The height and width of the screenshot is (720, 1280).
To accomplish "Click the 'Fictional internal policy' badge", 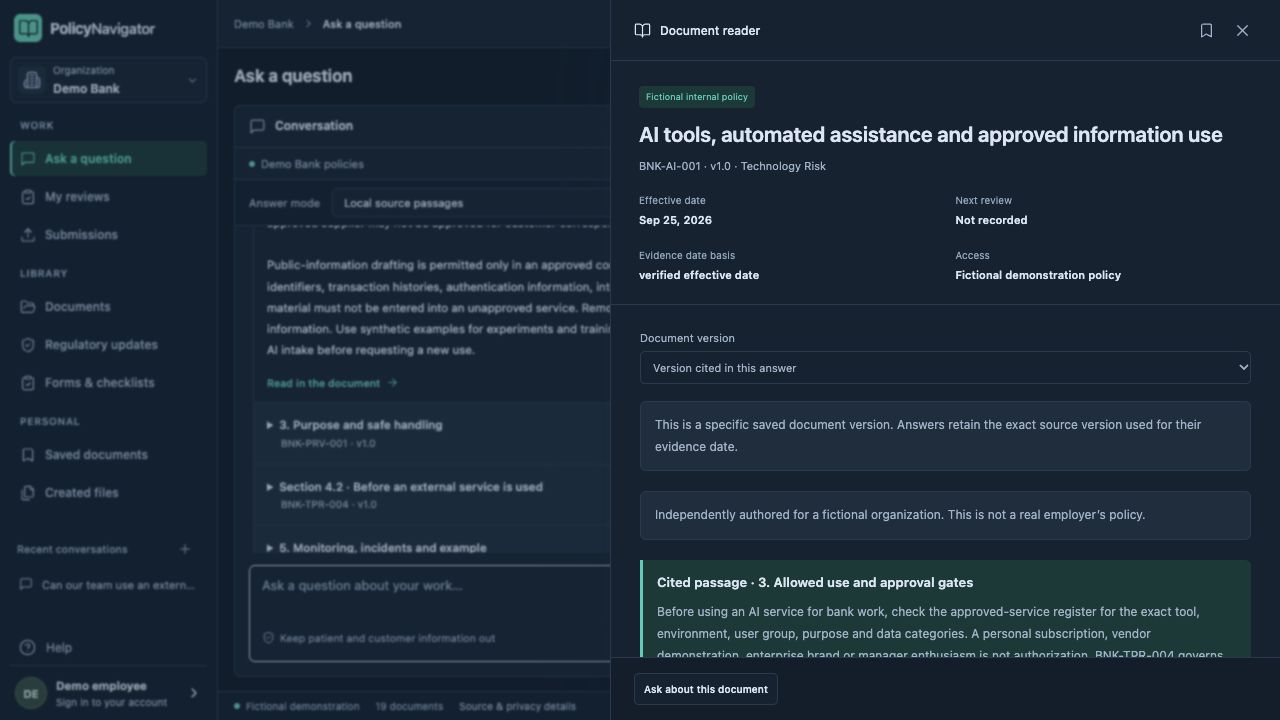I will [697, 97].
